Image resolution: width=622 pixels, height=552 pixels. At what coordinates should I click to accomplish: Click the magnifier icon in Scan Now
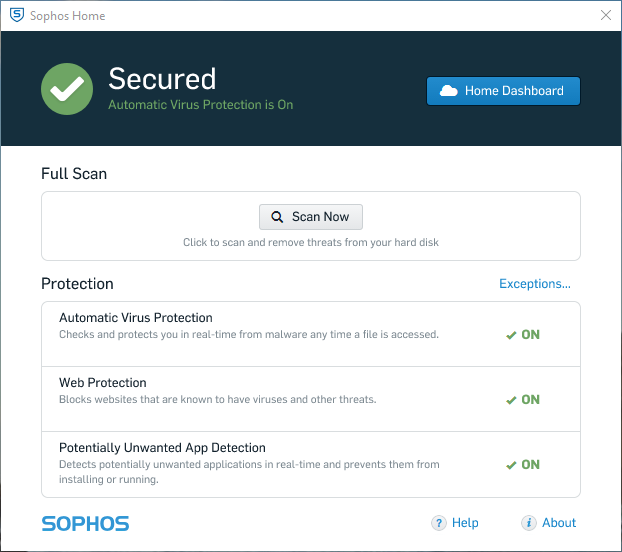coord(277,217)
